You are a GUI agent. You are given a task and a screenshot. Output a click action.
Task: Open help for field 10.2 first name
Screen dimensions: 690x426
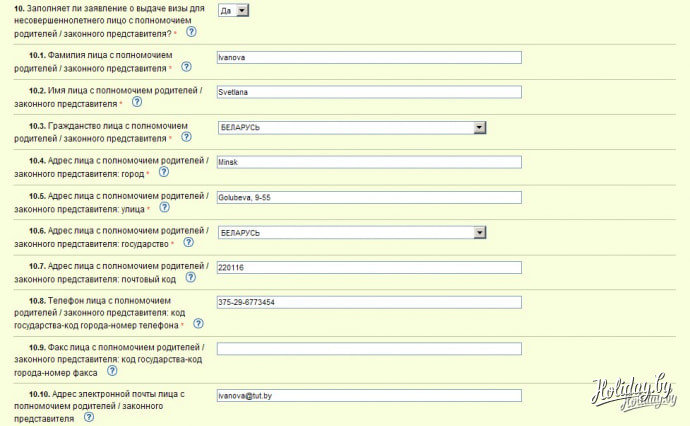click(136, 102)
